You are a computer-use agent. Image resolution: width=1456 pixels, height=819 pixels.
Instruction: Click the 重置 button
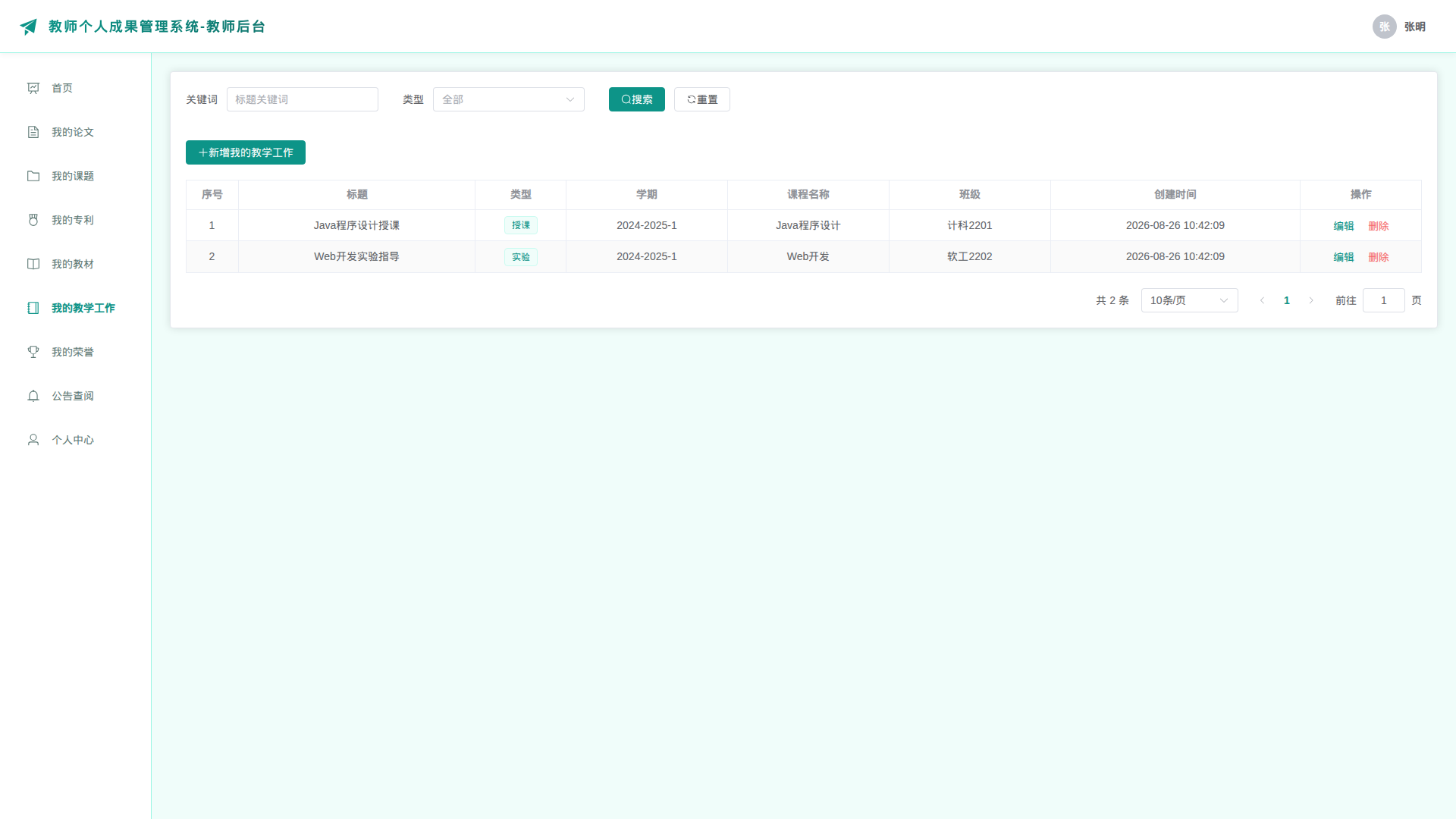tap(702, 99)
